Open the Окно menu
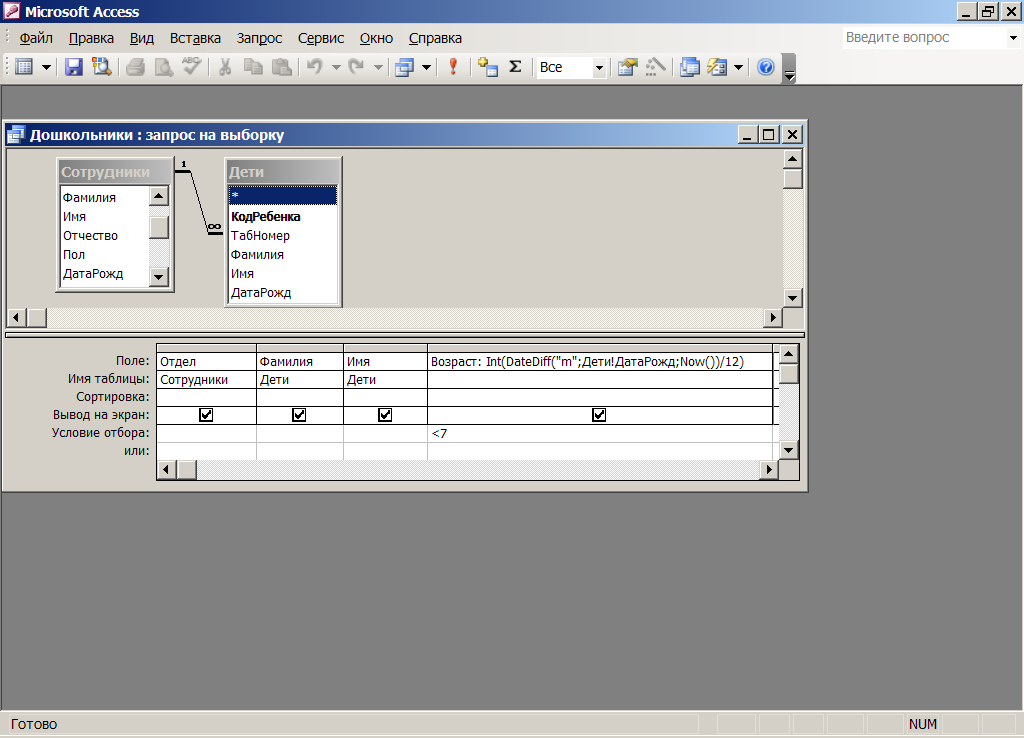Image resolution: width=1024 pixels, height=738 pixels. click(376, 39)
